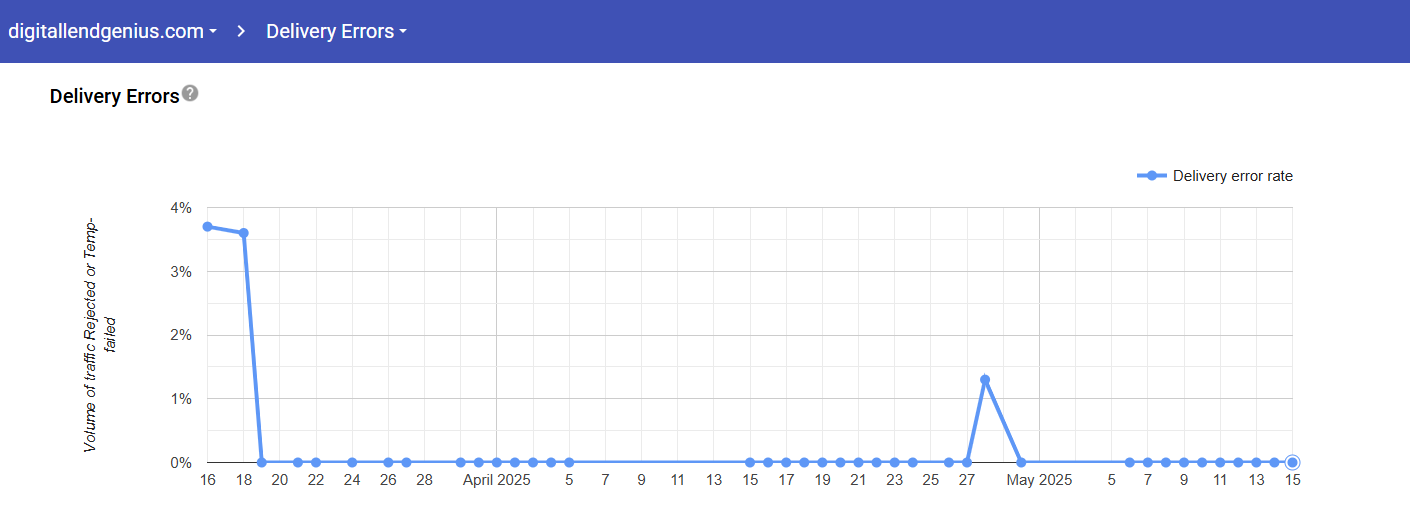Click the May 11 data point
This screenshot has height=529, width=1410.
[x=1220, y=462]
